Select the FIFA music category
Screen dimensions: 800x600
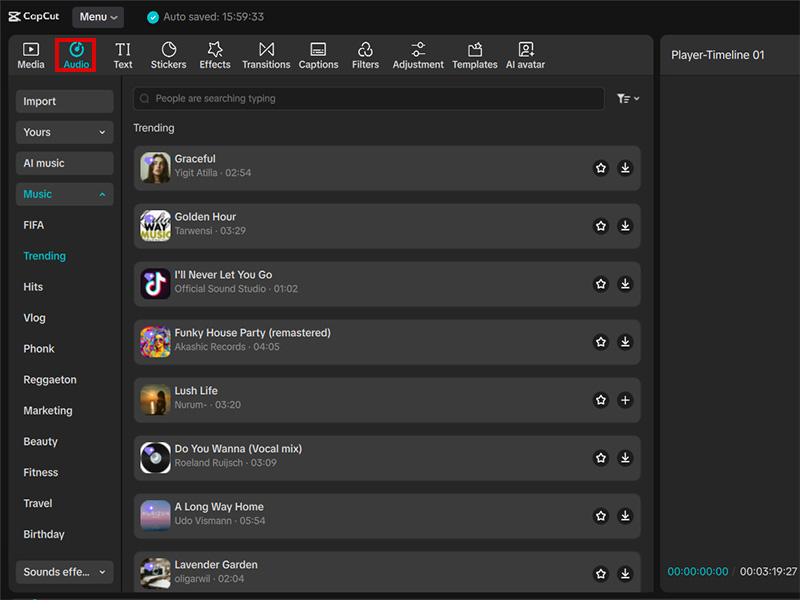click(34, 225)
